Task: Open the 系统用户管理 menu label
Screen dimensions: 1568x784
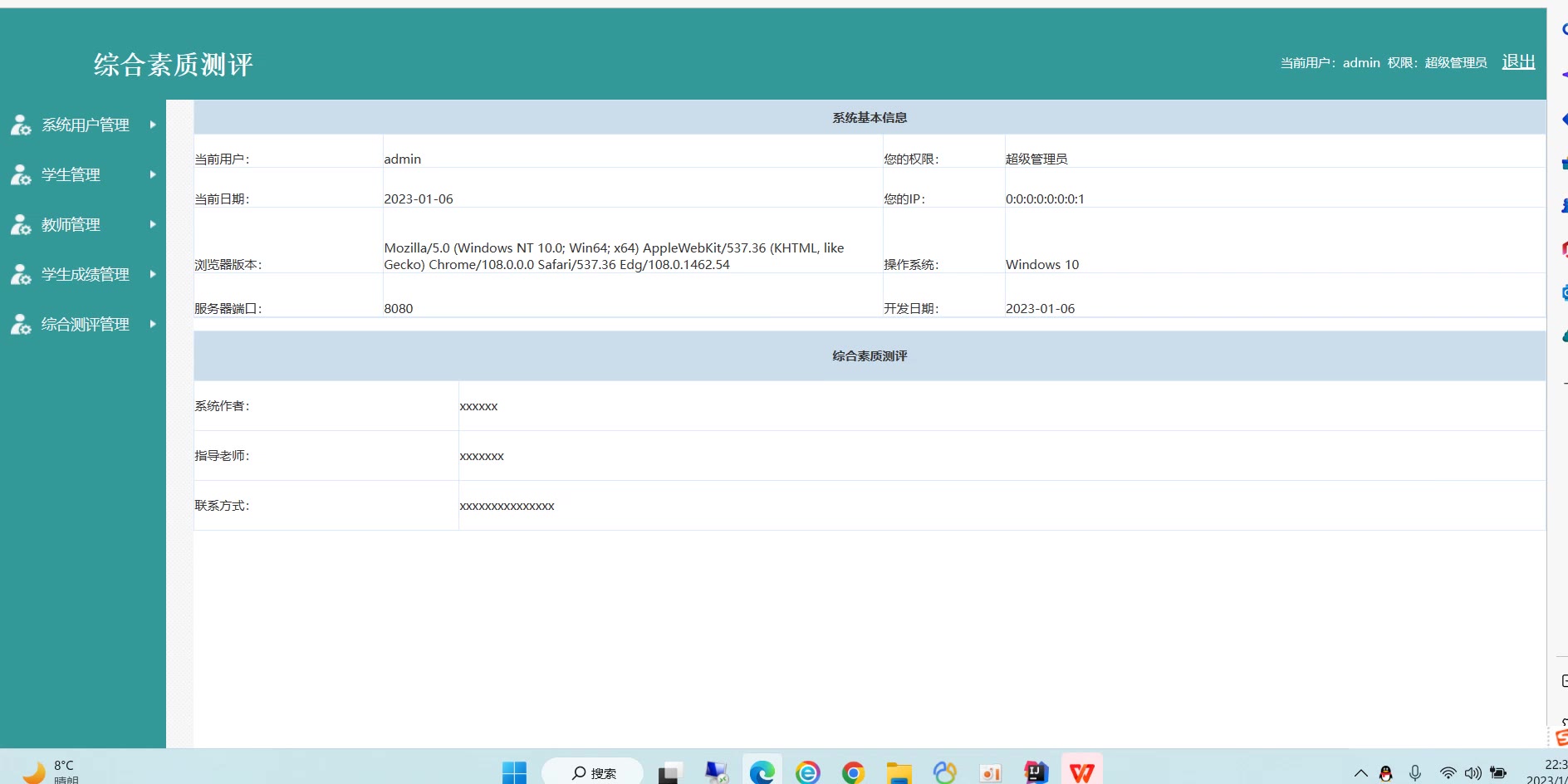Action: (x=86, y=125)
